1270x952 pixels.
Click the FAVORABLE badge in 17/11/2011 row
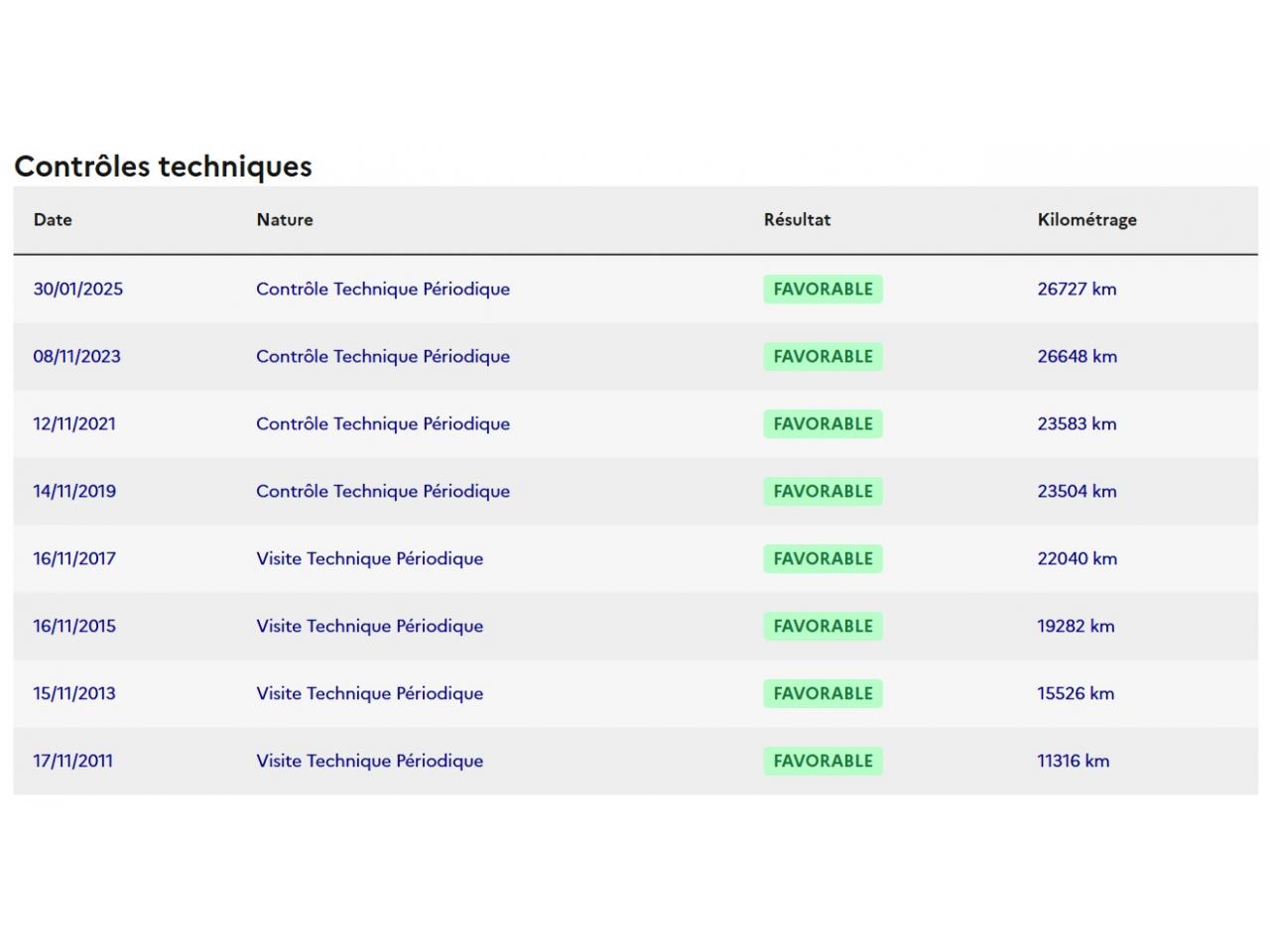click(x=823, y=761)
